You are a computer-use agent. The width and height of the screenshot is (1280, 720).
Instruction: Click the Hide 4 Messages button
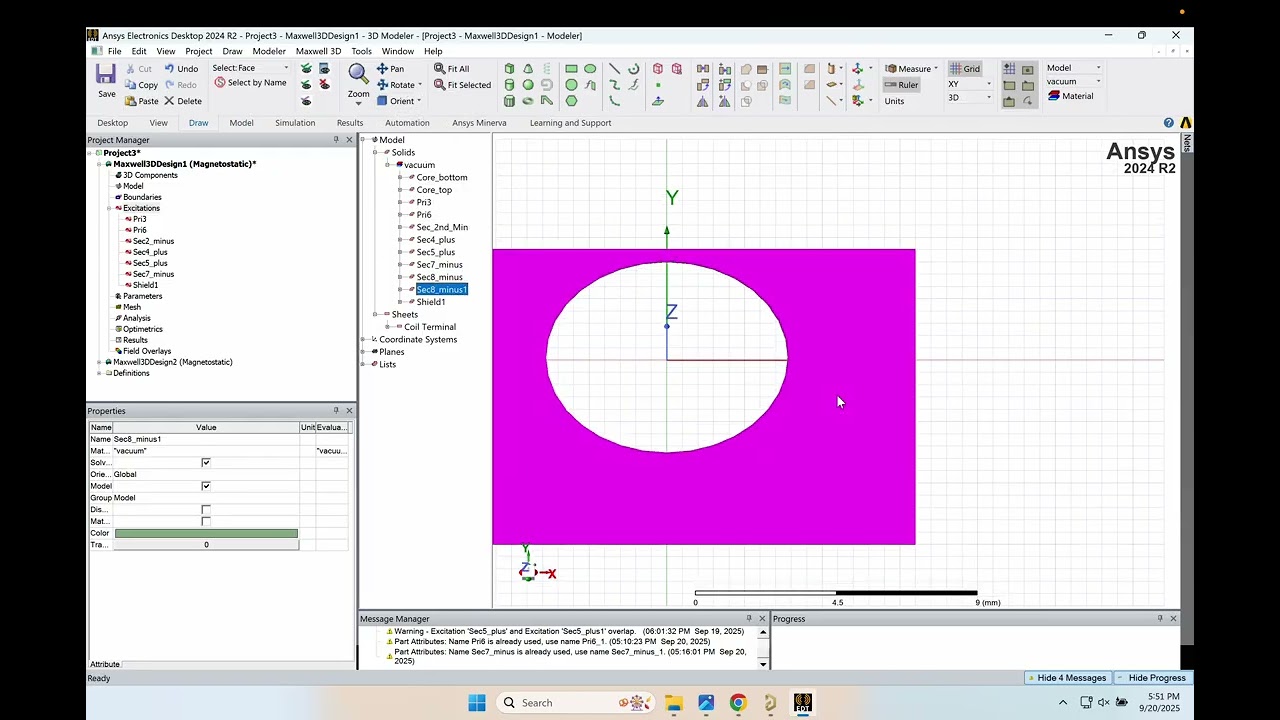pos(1066,678)
